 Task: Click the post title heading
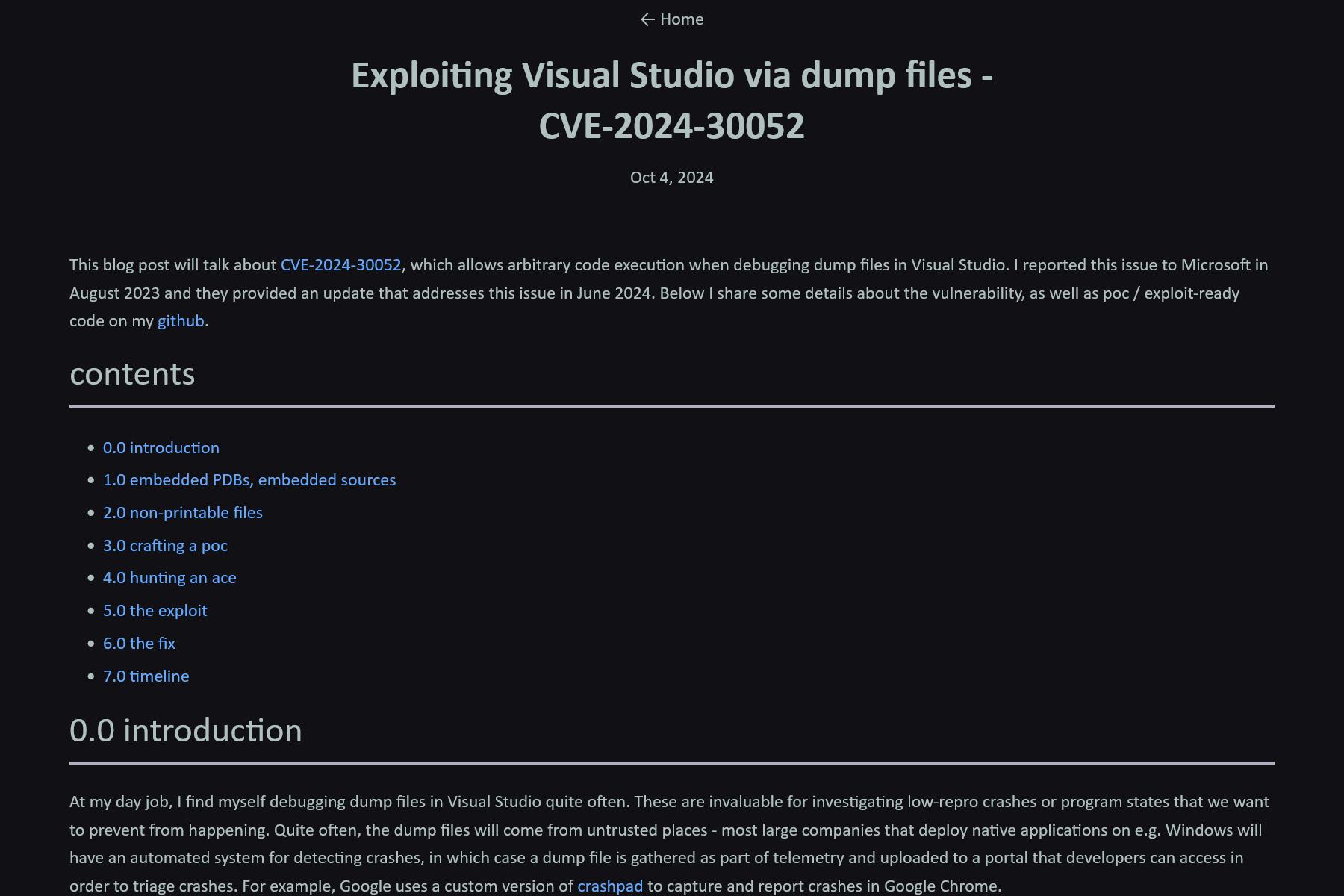(x=672, y=101)
